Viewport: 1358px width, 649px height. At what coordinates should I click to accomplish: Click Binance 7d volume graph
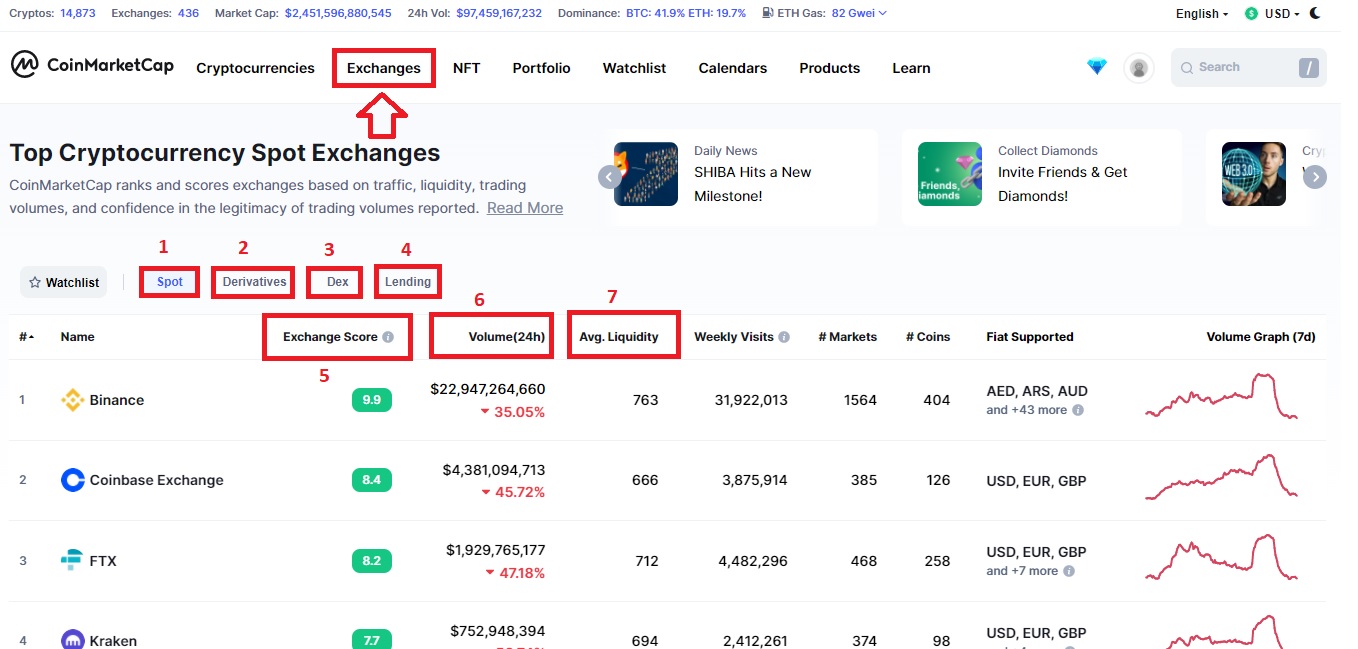(1222, 397)
